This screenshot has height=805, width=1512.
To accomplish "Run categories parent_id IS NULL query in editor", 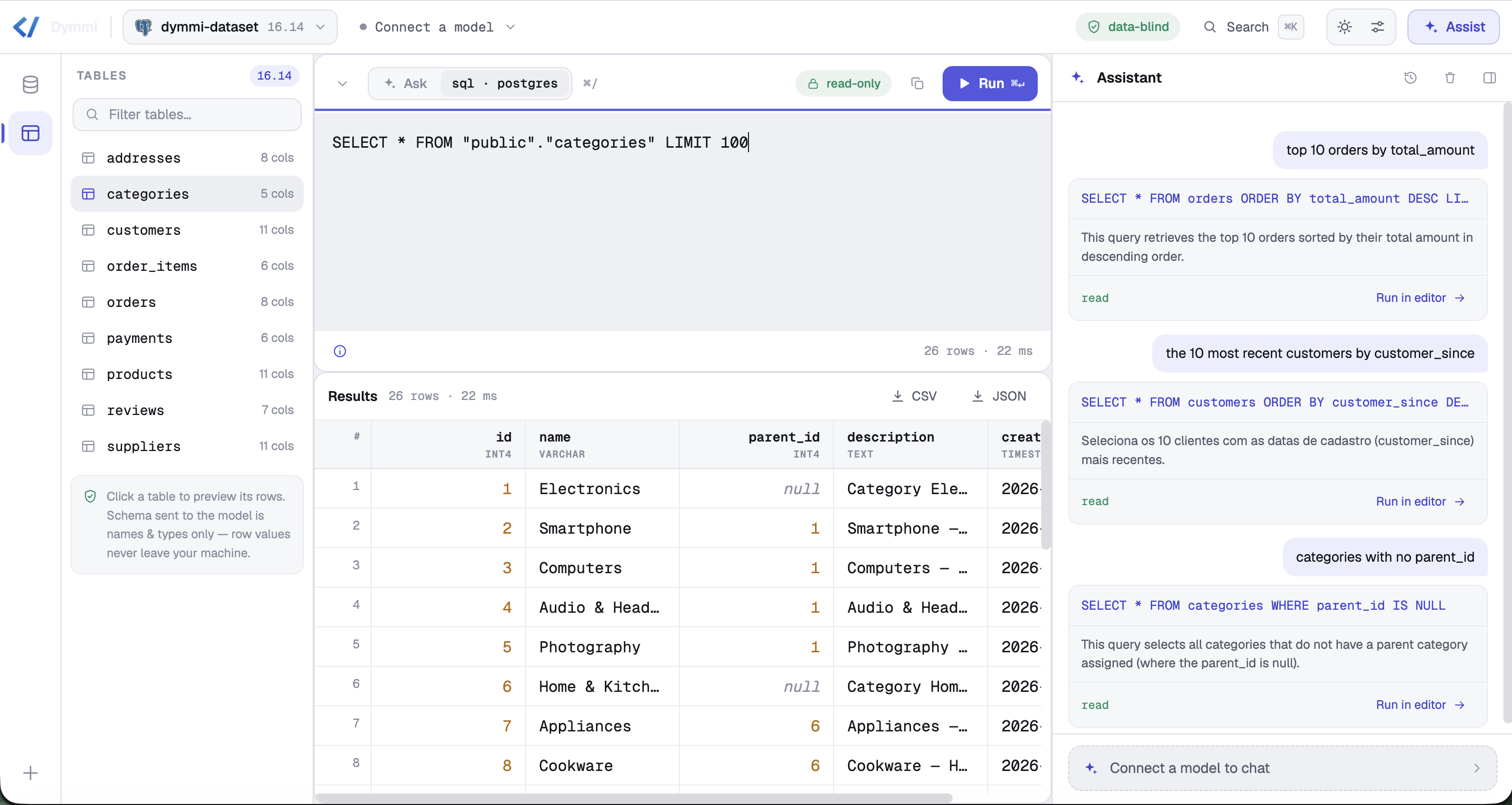I will click(x=1420, y=704).
